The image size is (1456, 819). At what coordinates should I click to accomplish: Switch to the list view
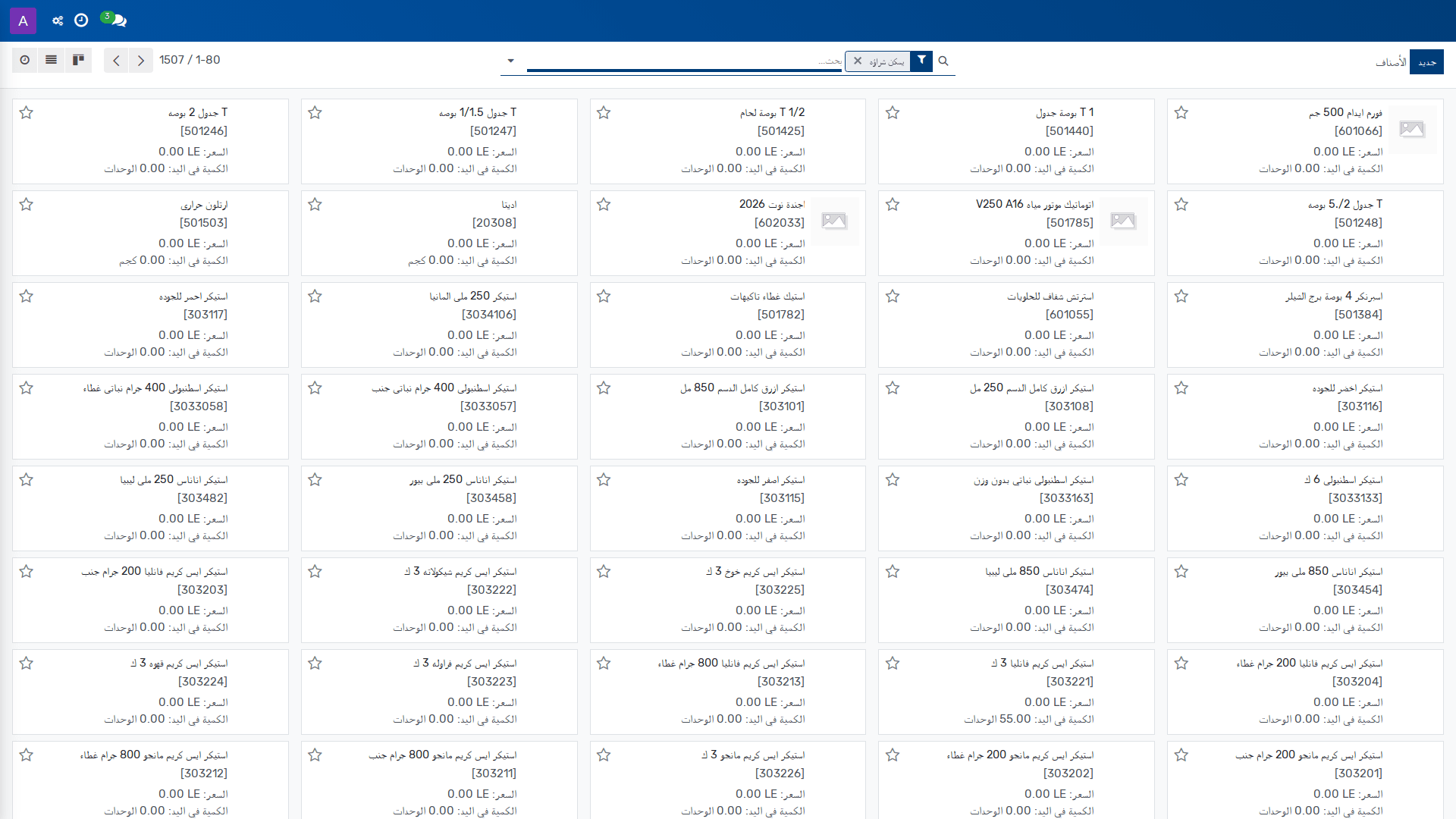coord(52,60)
